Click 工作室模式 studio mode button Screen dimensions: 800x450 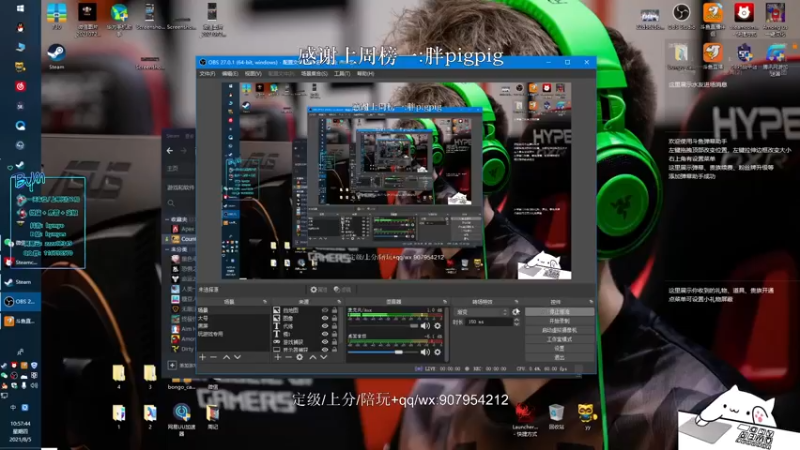559,339
